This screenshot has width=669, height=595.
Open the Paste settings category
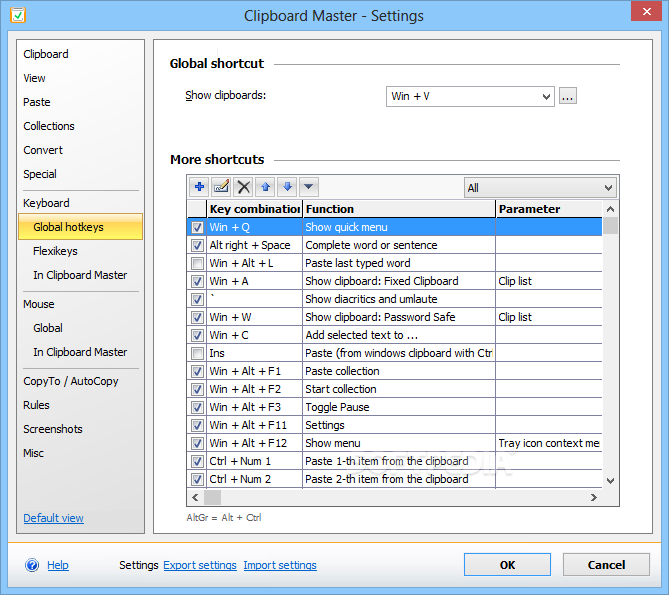tap(37, 102)
